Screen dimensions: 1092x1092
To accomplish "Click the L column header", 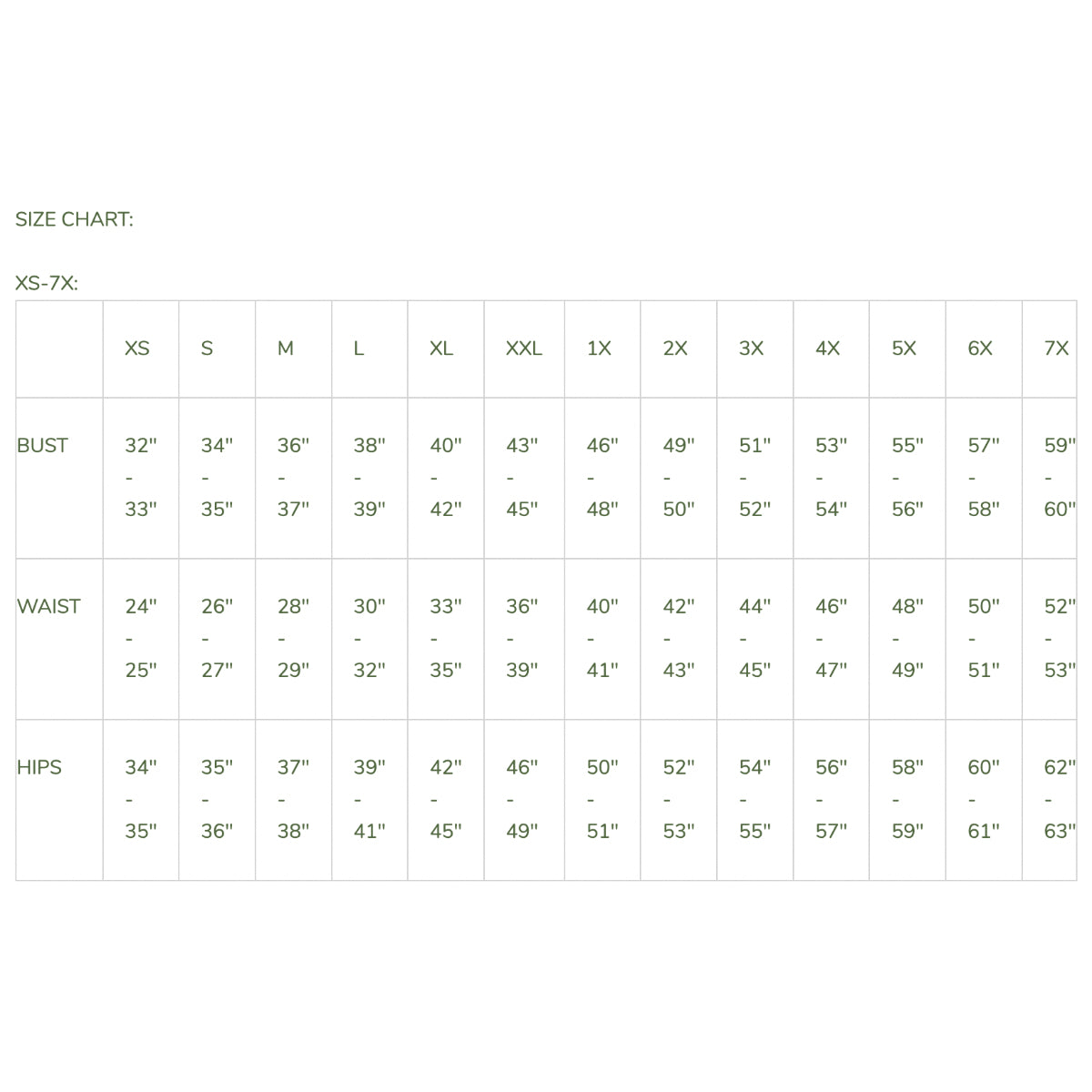I will (359, 349).
